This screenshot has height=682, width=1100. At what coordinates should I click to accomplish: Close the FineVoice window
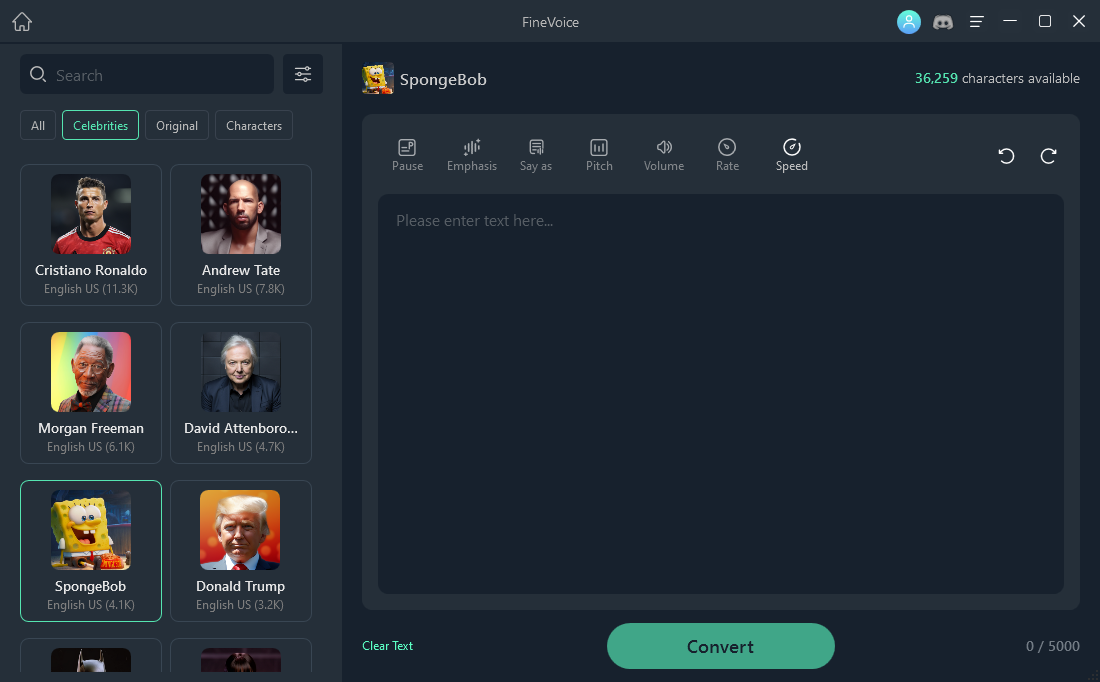click(1079, 22)
